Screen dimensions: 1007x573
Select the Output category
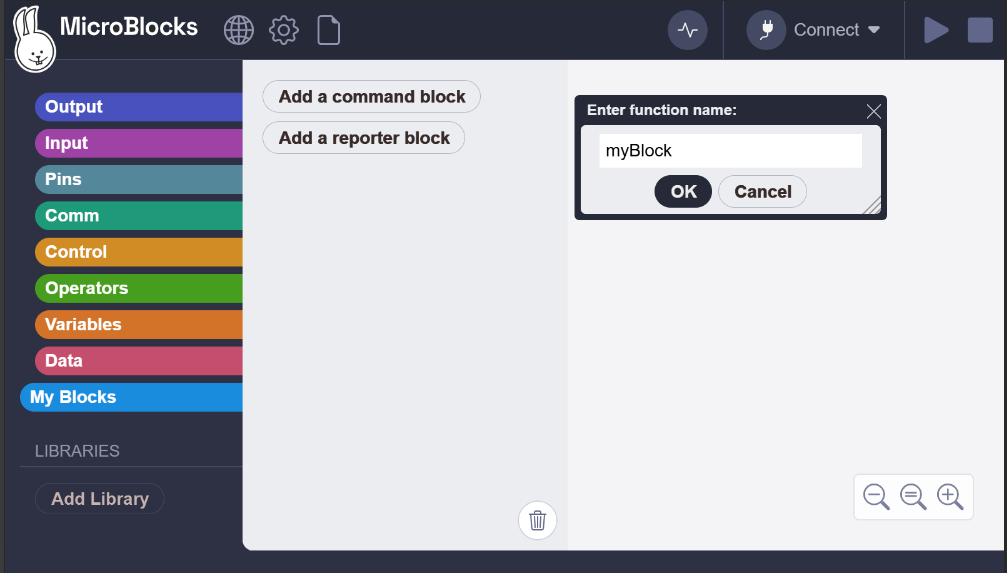[139, 107]
